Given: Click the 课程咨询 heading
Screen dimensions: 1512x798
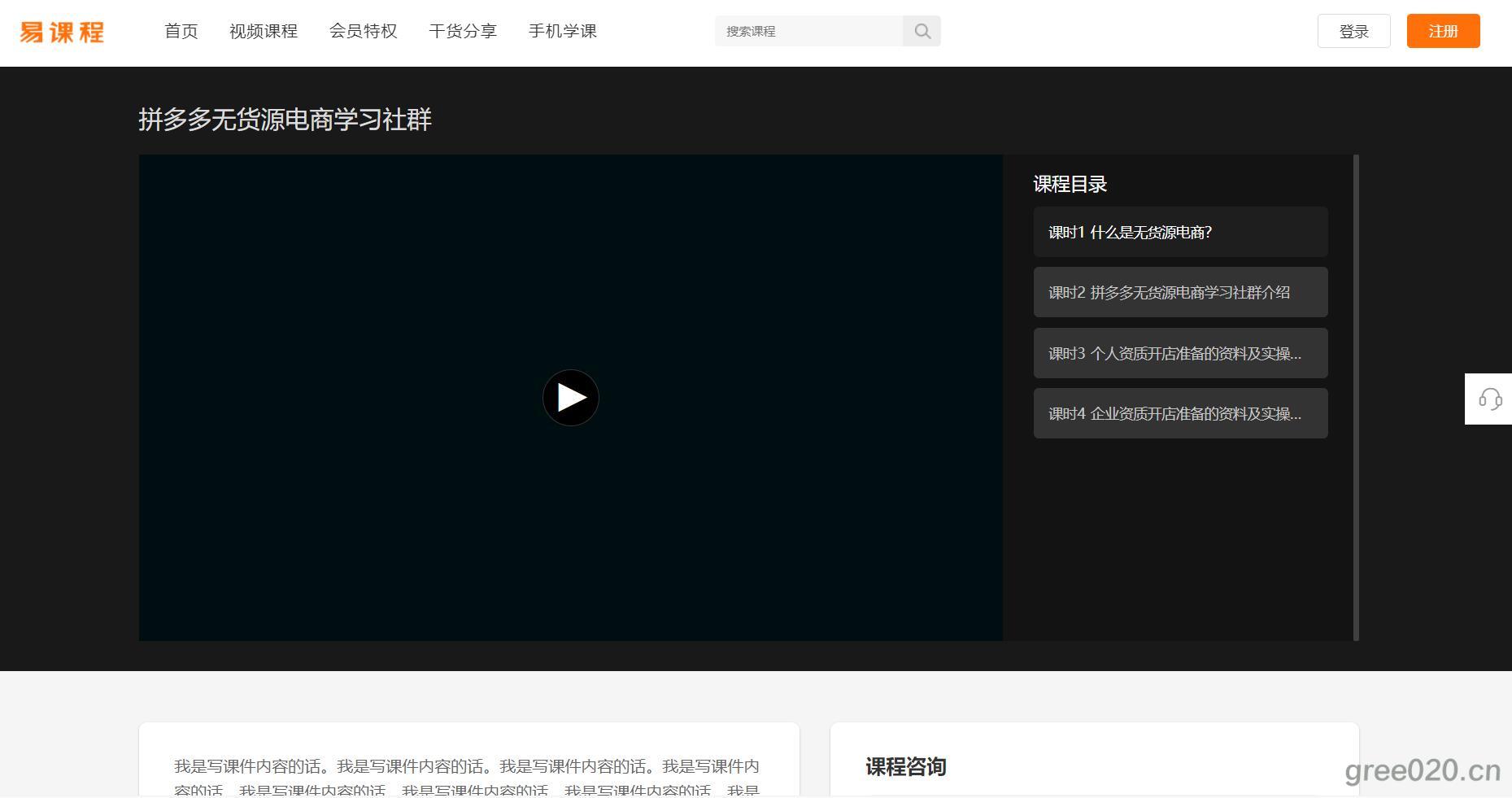Looking at the screenshot, I should (x=906, y=766).
